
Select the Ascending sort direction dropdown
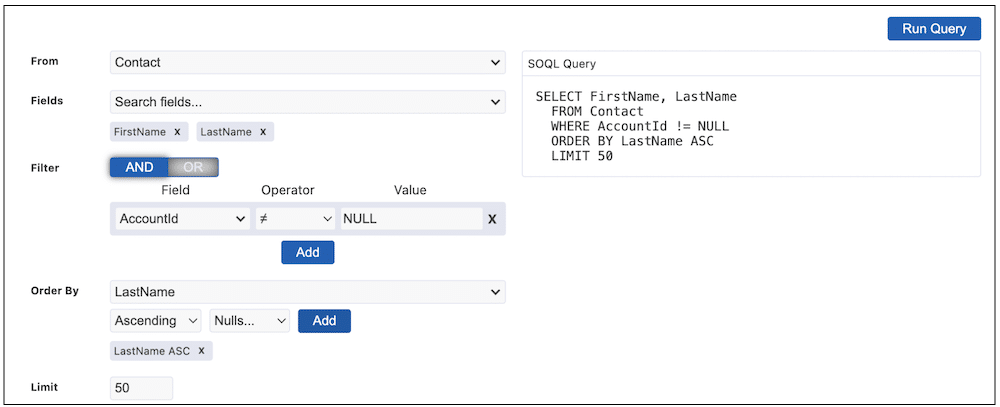coord(156,321)
